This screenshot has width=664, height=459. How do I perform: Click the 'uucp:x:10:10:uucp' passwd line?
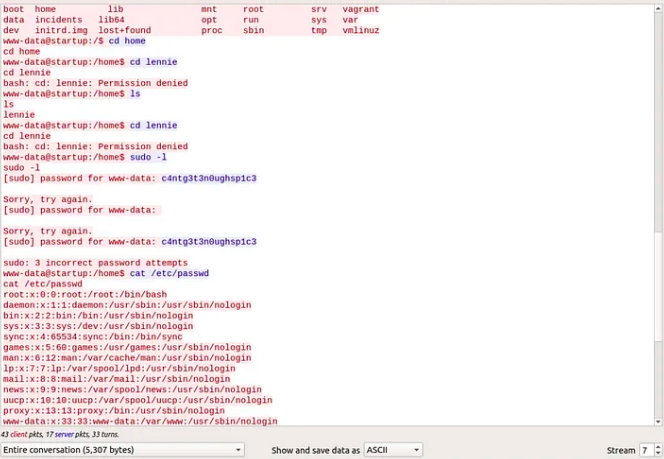pos(138,400)
